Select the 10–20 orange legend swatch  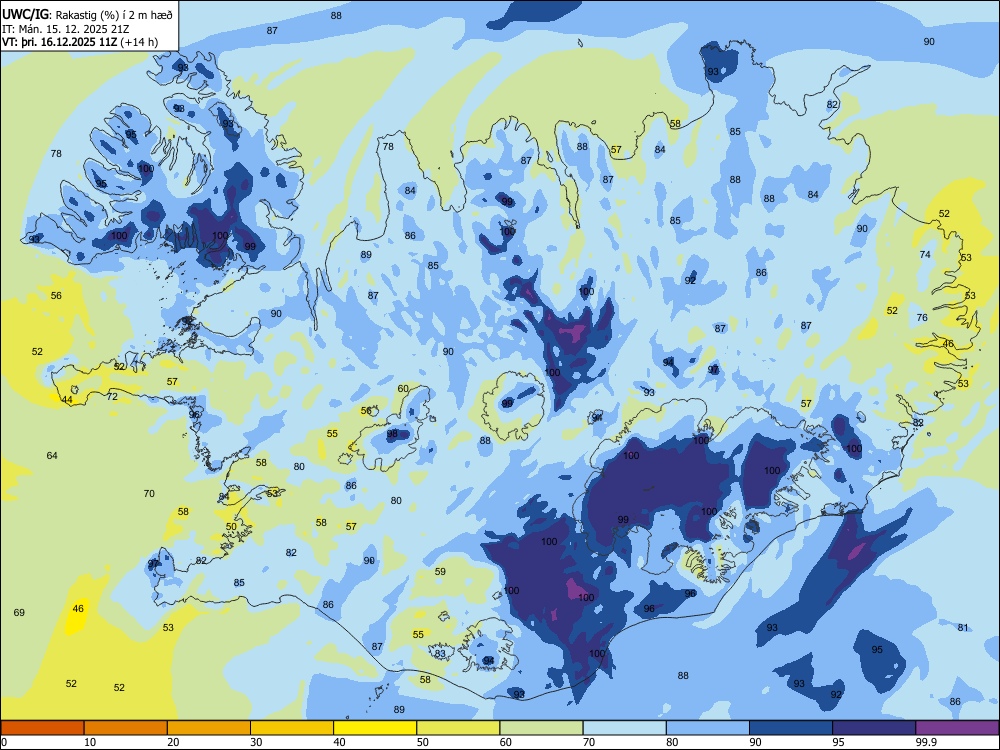point(126,728)
